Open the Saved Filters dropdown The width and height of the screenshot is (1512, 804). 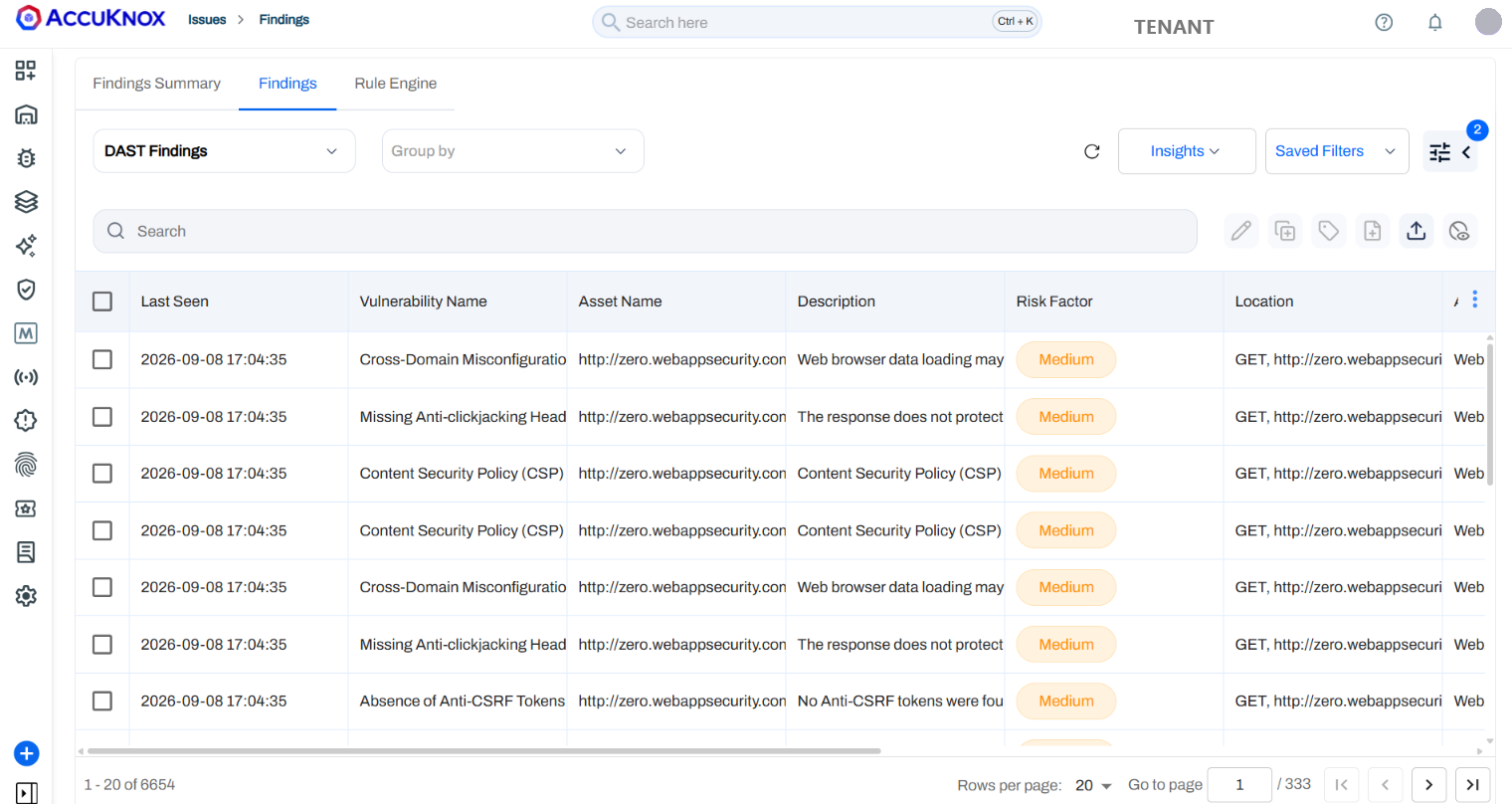pos(1337,151)
